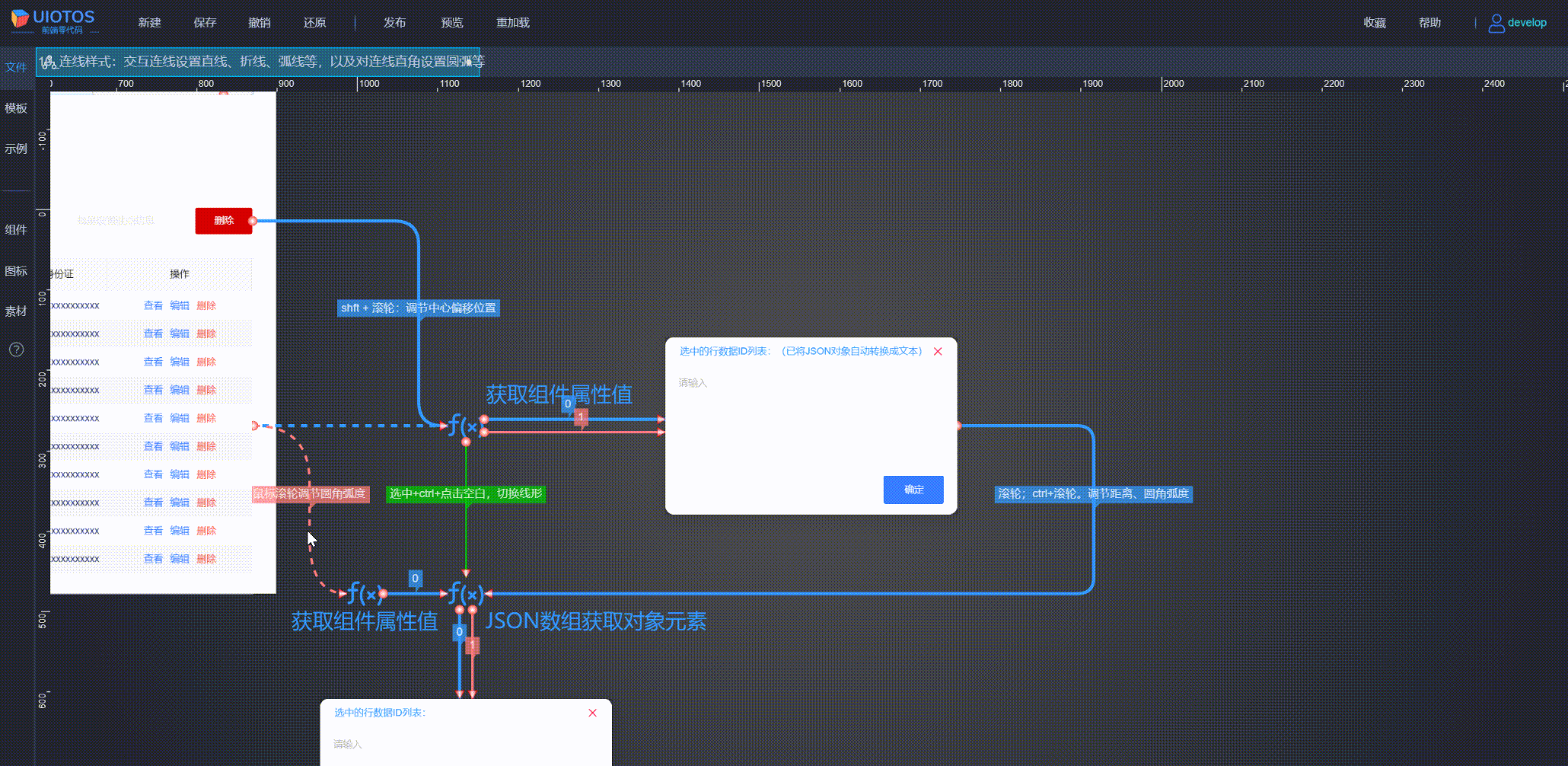1568x766 pixels.
Task: Click 查看 link in second table row
Action: (153, 334)
